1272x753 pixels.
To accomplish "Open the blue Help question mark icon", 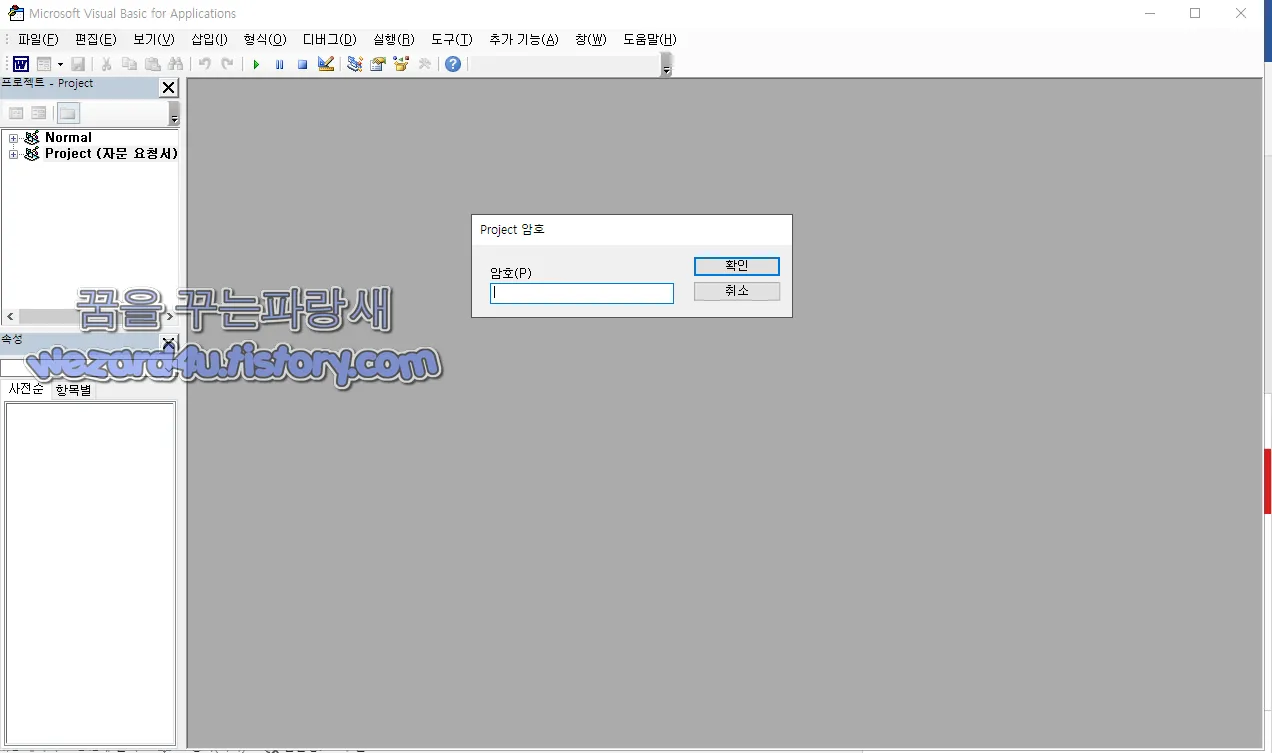I will 453,64.
